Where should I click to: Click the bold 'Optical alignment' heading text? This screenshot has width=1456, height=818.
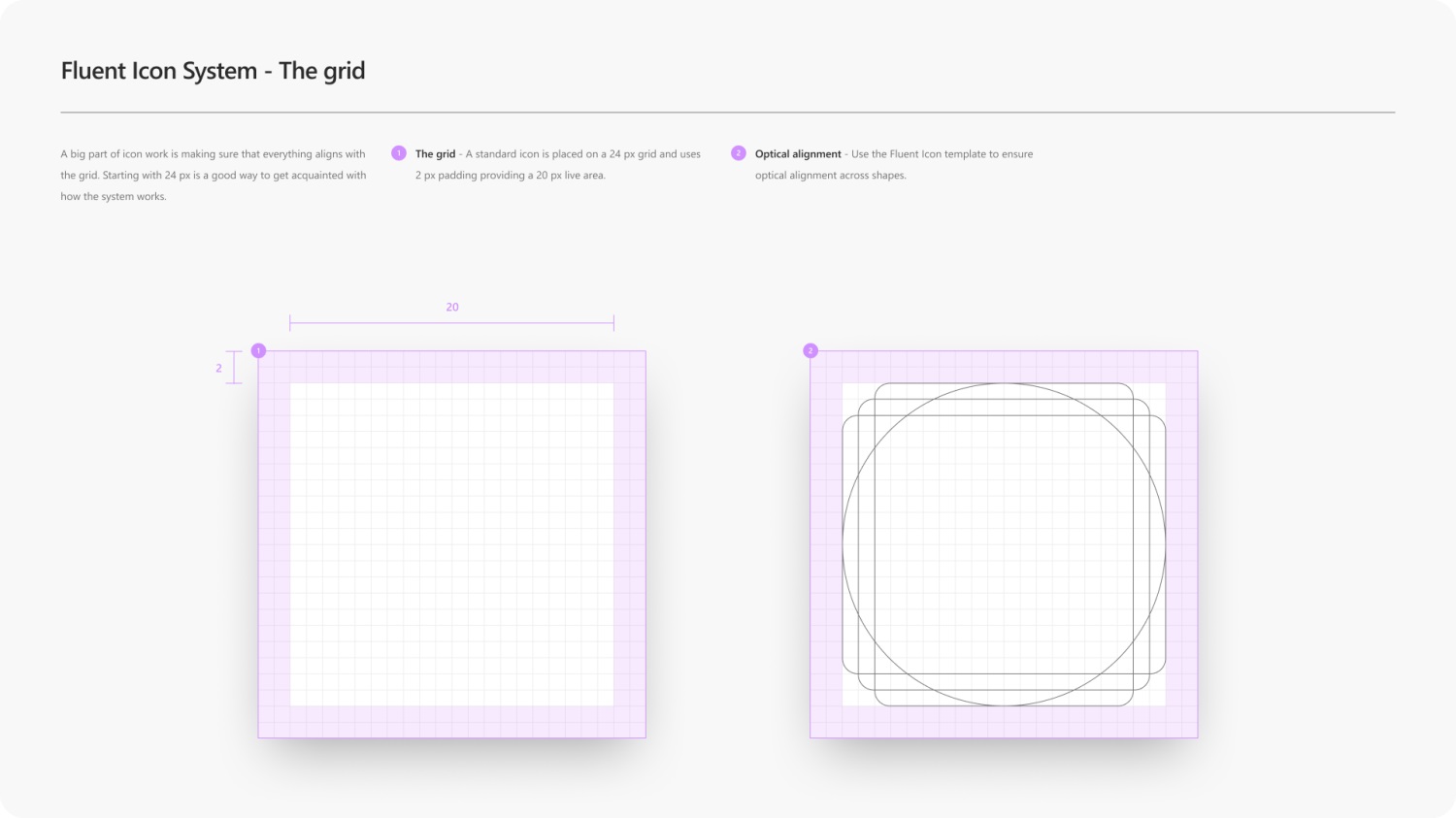pos(798,154)
